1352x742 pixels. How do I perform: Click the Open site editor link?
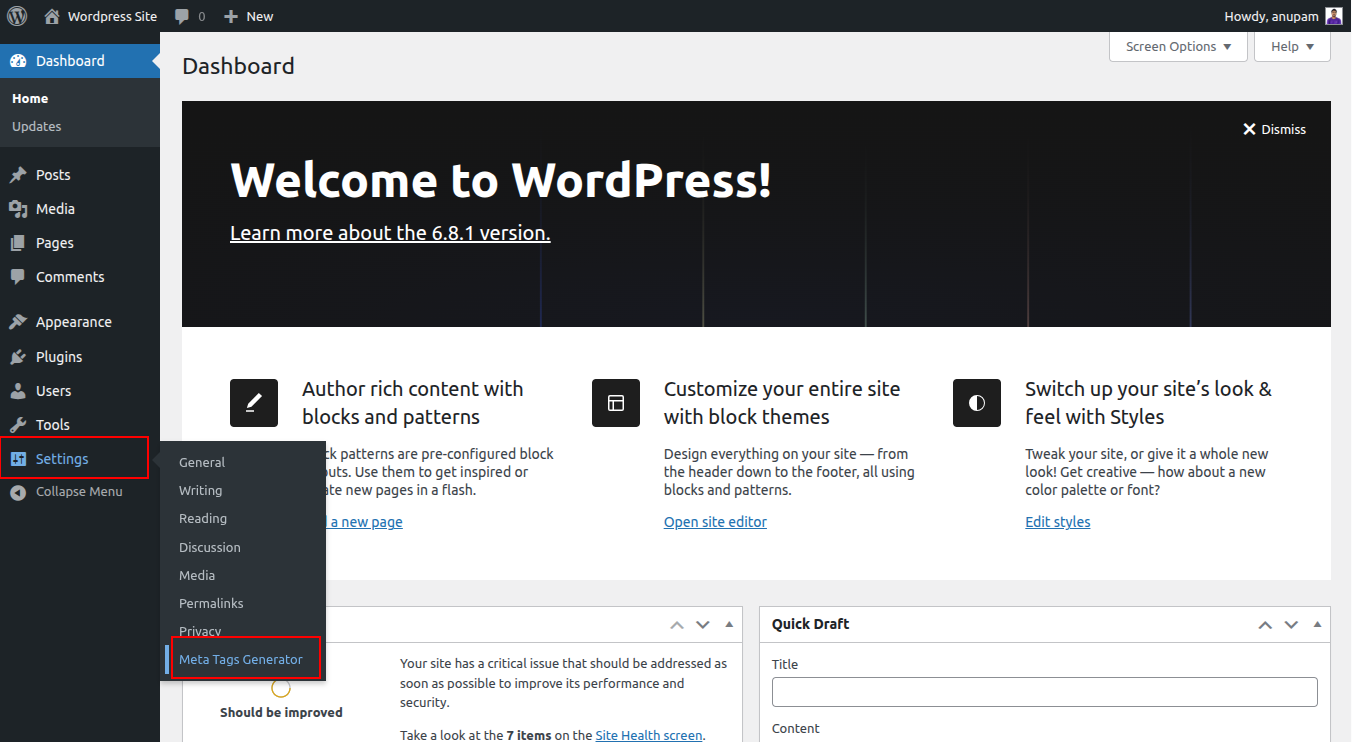pyautogui.click(x=715, y=522)
